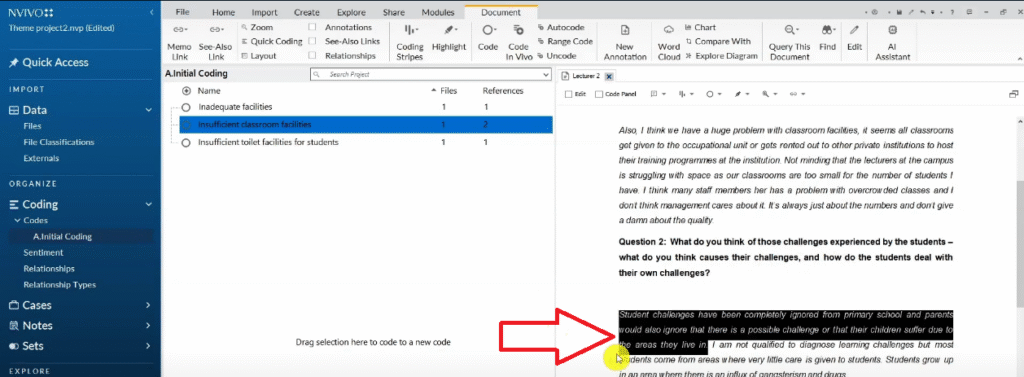Viewport: 1024px width, 377px height.
Task: Switch to the Modules ribbon tab
Action: click(x=438, y=12)
